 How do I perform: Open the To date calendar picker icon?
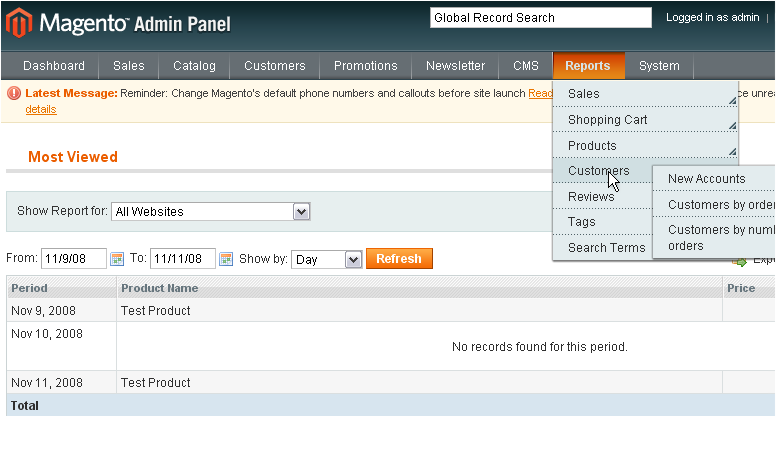(x=225, y=259)
